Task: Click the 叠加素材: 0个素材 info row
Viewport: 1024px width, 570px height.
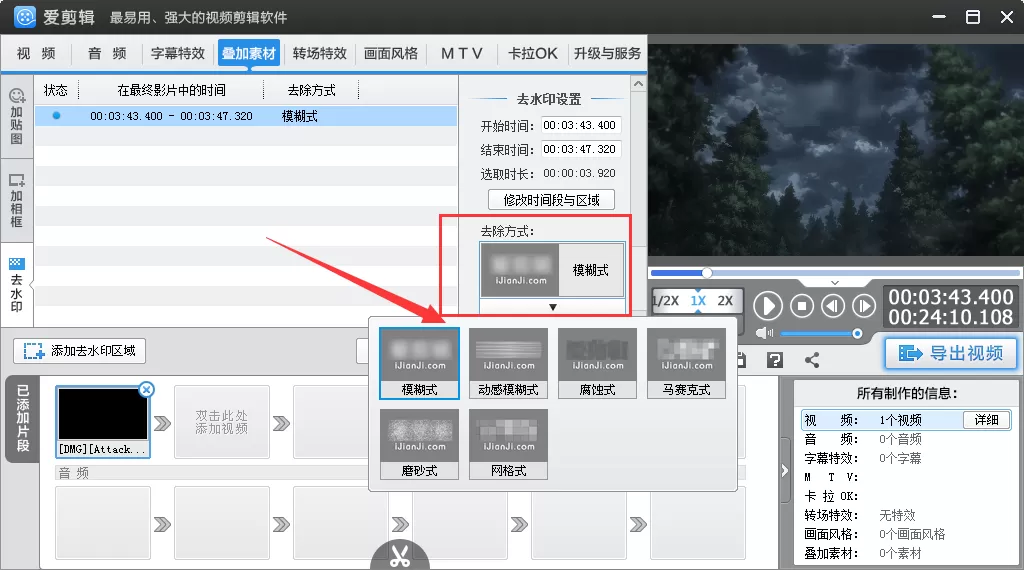Action: point(906,553)
